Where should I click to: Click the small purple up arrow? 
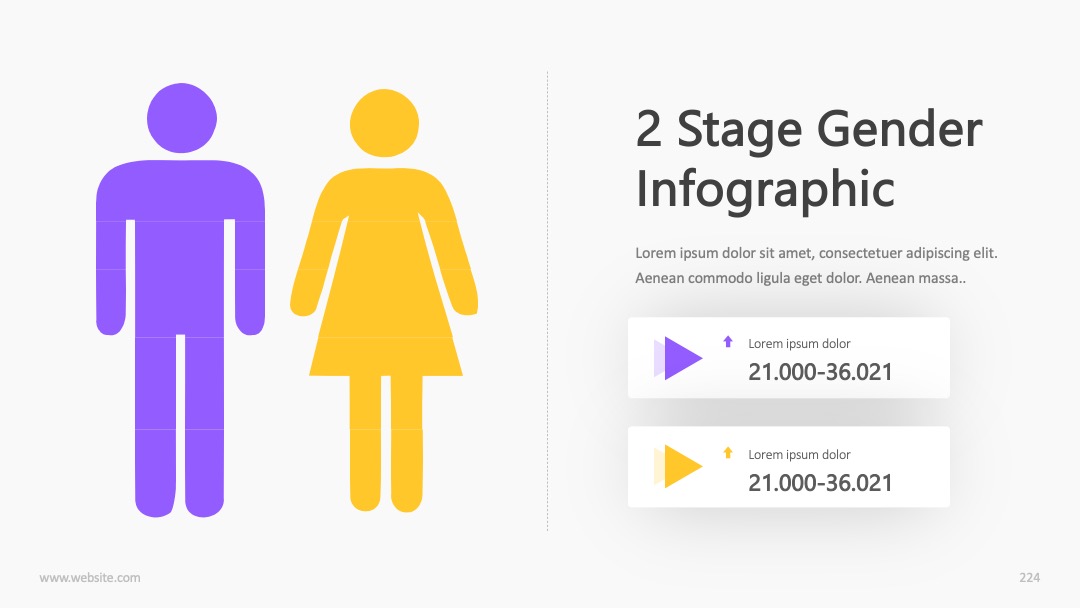[728, 342]
